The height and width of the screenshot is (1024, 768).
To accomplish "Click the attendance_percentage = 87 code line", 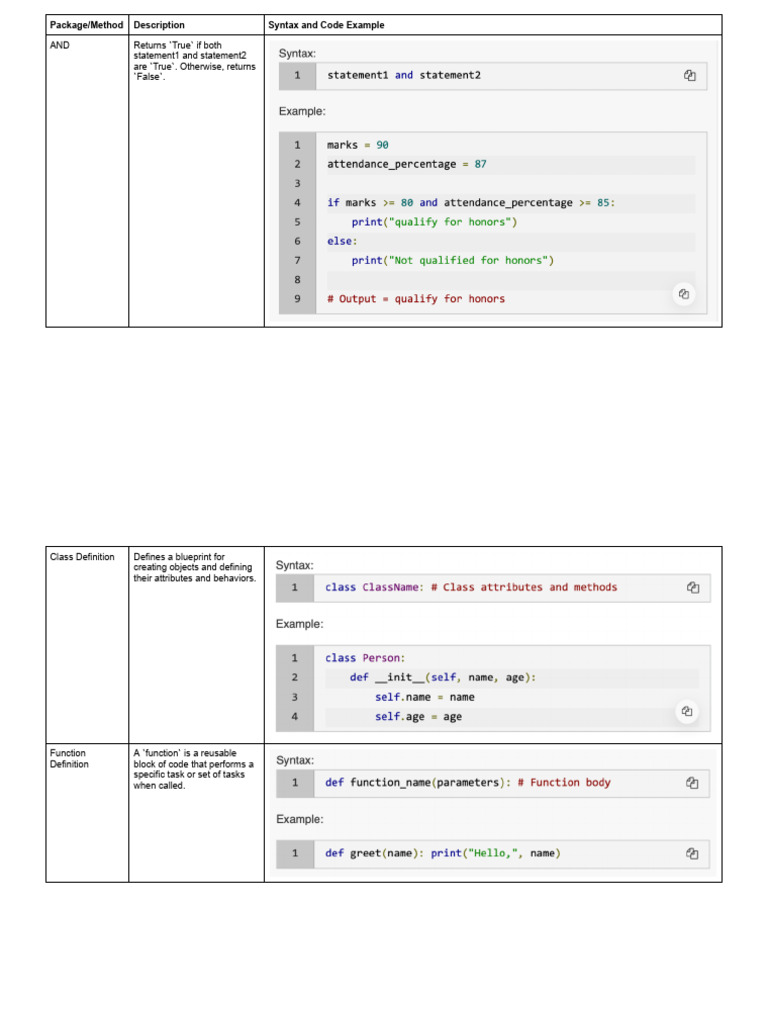I will (407, 165).
